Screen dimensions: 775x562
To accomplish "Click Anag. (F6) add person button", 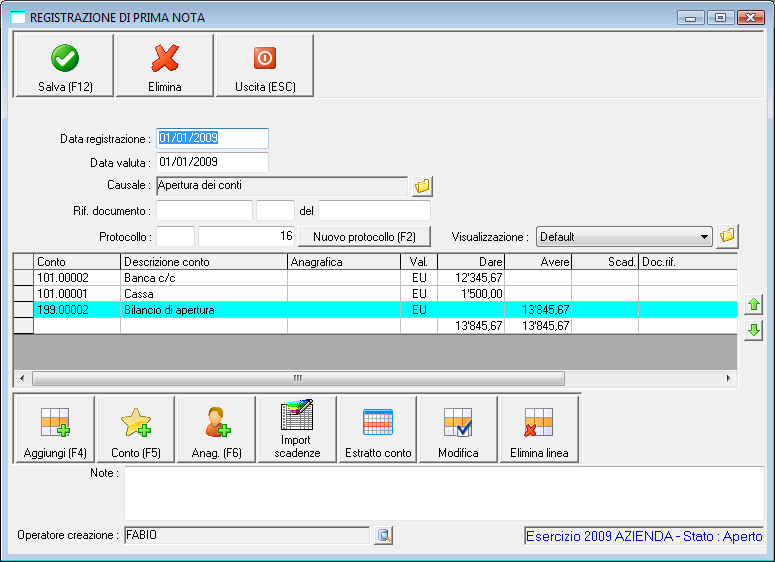I will click(216, 430).
